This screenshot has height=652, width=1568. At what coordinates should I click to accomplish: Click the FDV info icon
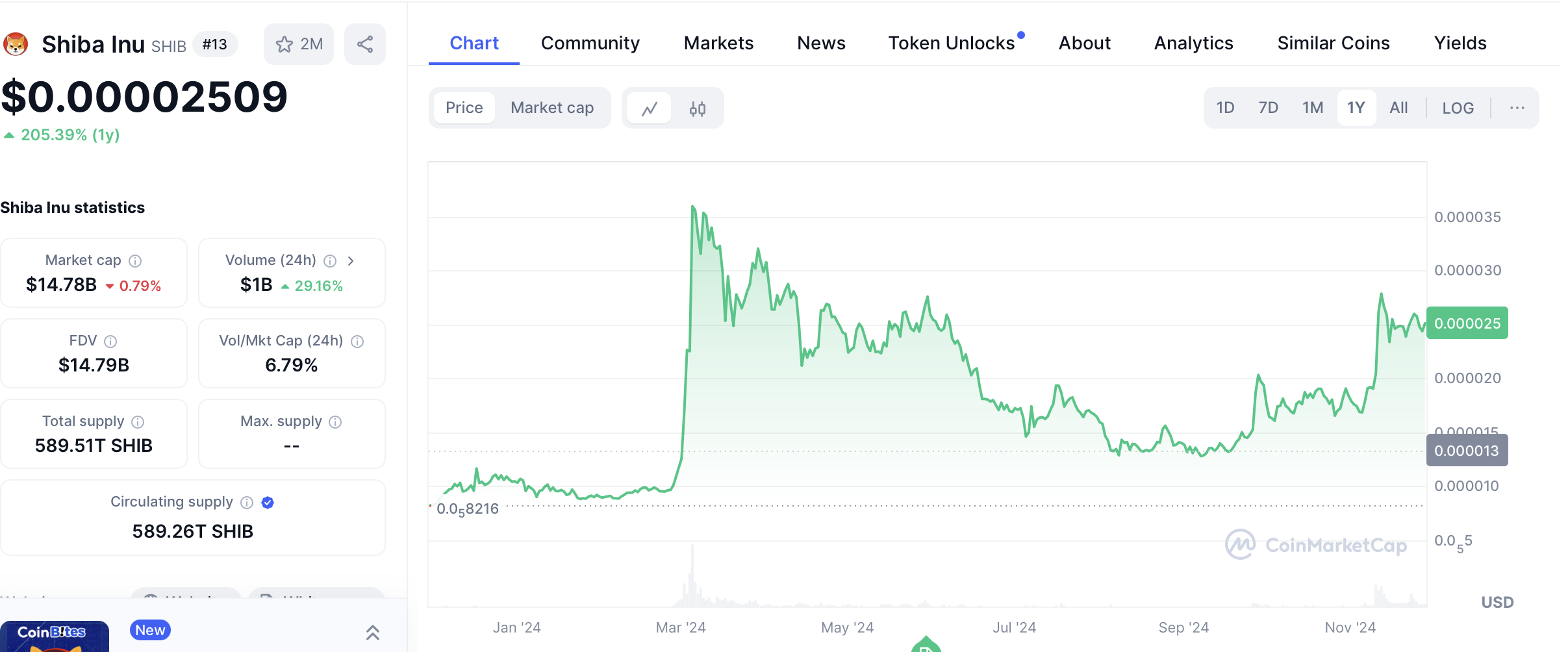pos(110,342)
